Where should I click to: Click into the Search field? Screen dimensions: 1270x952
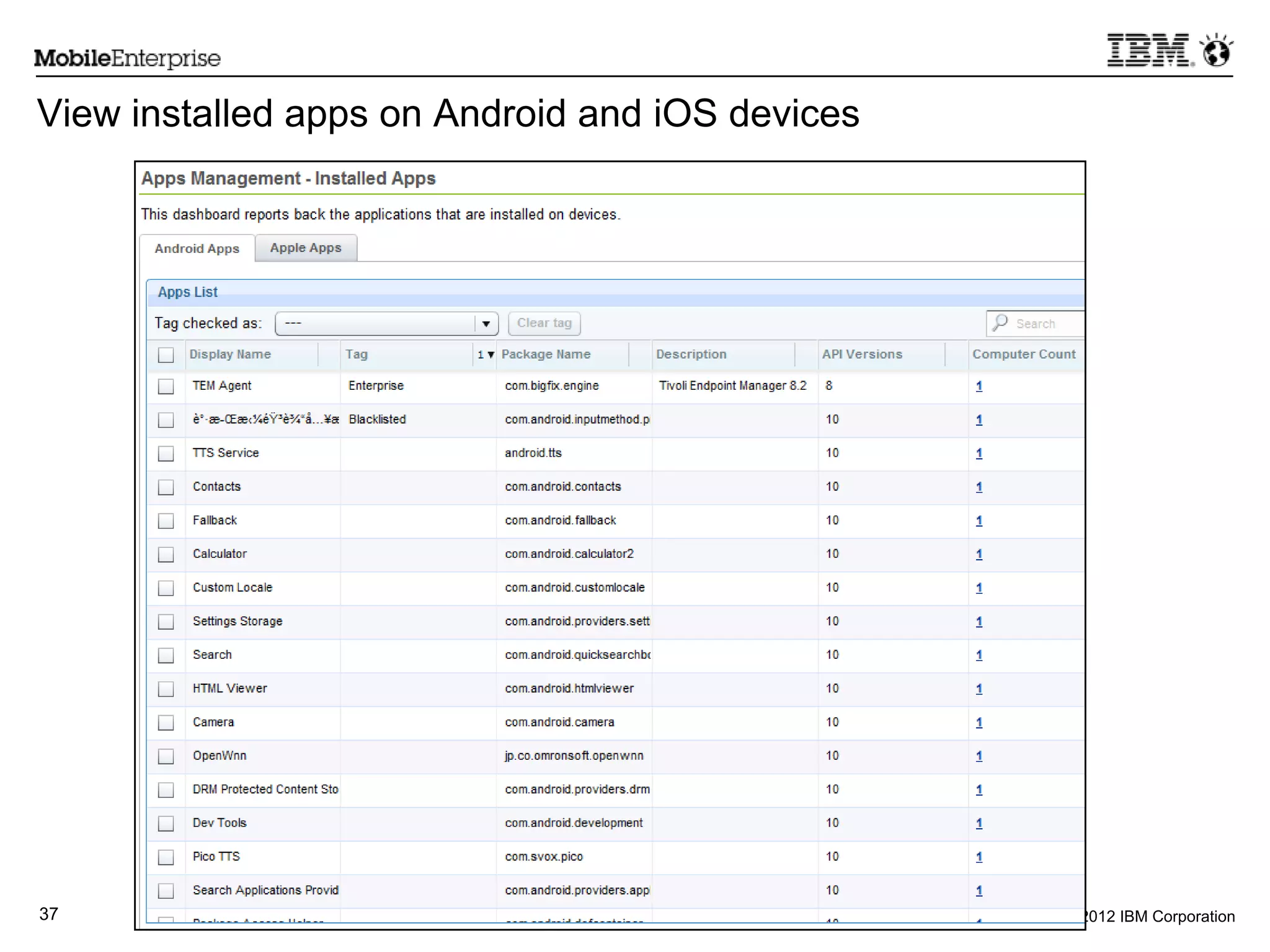(x=1036, y=324)
